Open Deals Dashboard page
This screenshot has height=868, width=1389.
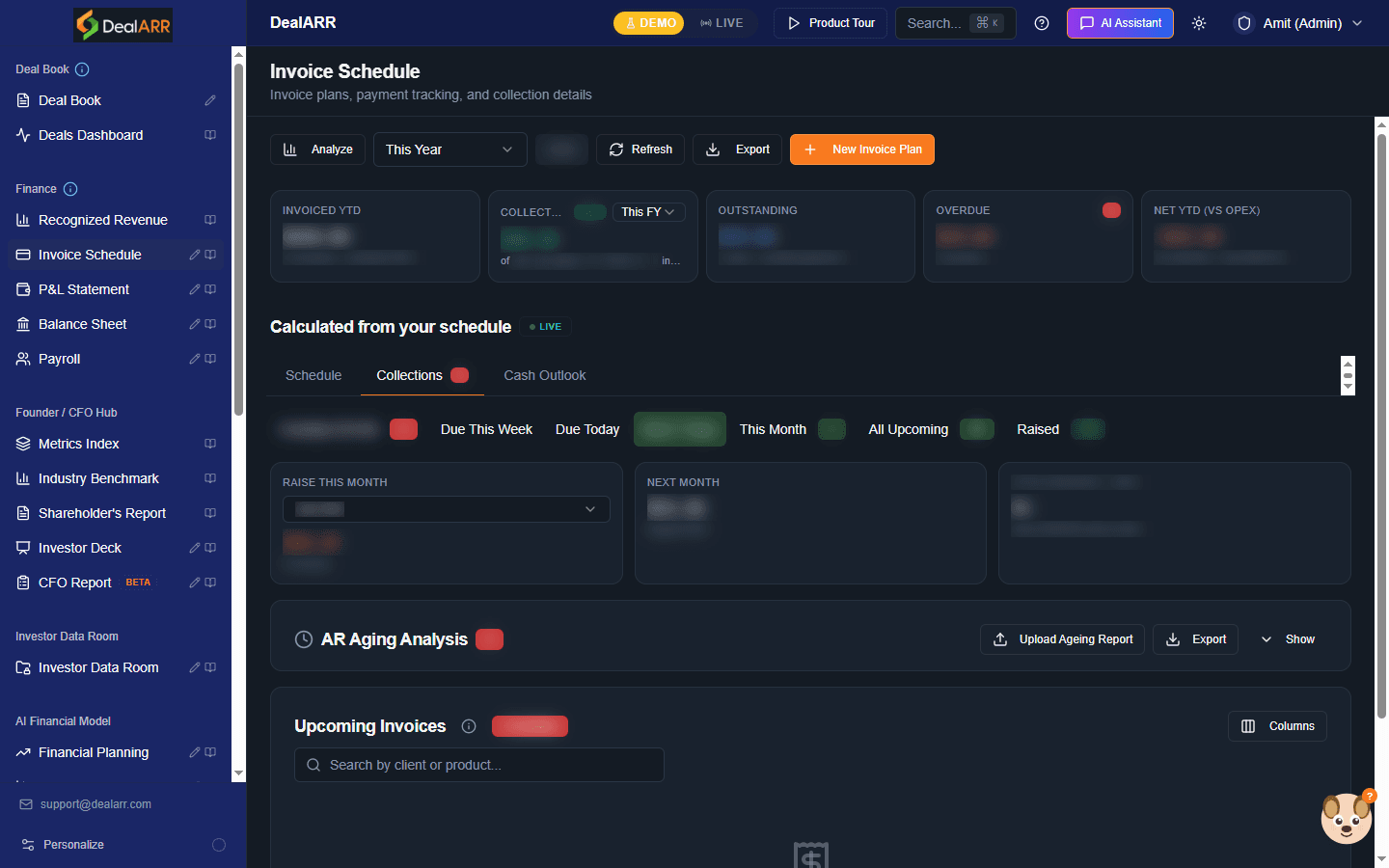(x=91, y=135)
